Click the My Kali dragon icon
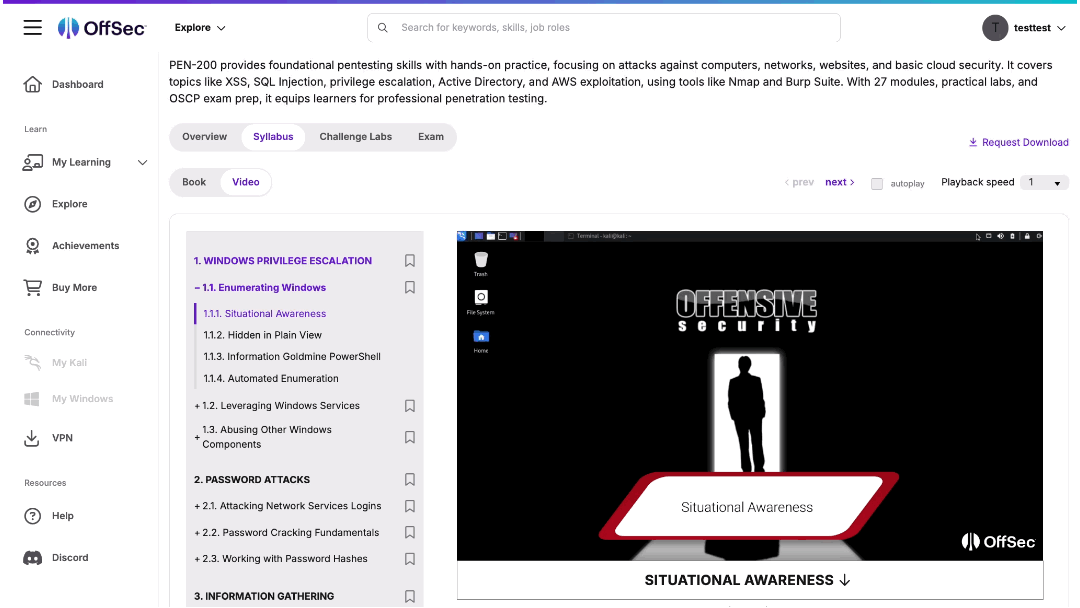The image size is (1080, 608). click(x=32, y=362)
